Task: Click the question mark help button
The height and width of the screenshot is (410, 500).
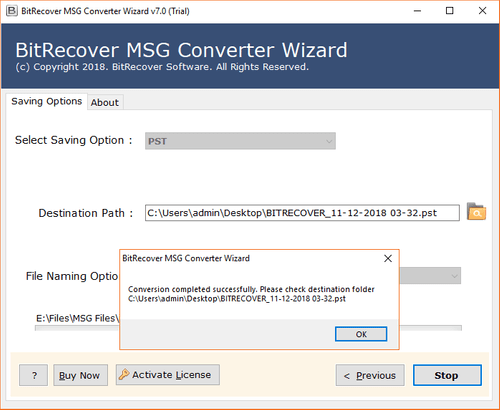Action: pyautogui.click(x=33, y=375)
